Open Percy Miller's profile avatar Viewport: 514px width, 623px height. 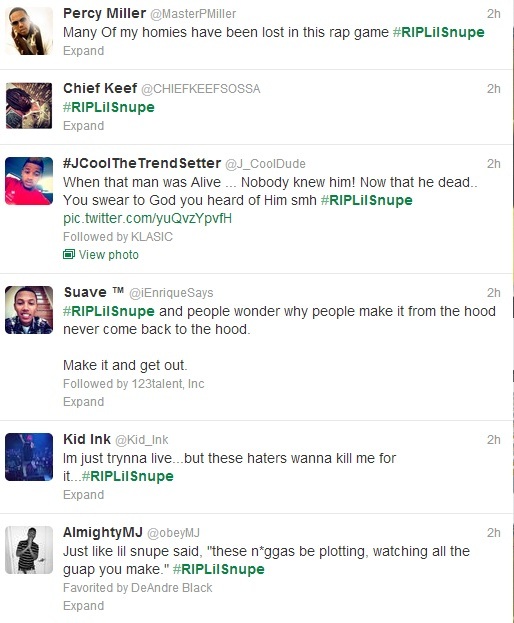pos(29,31)
